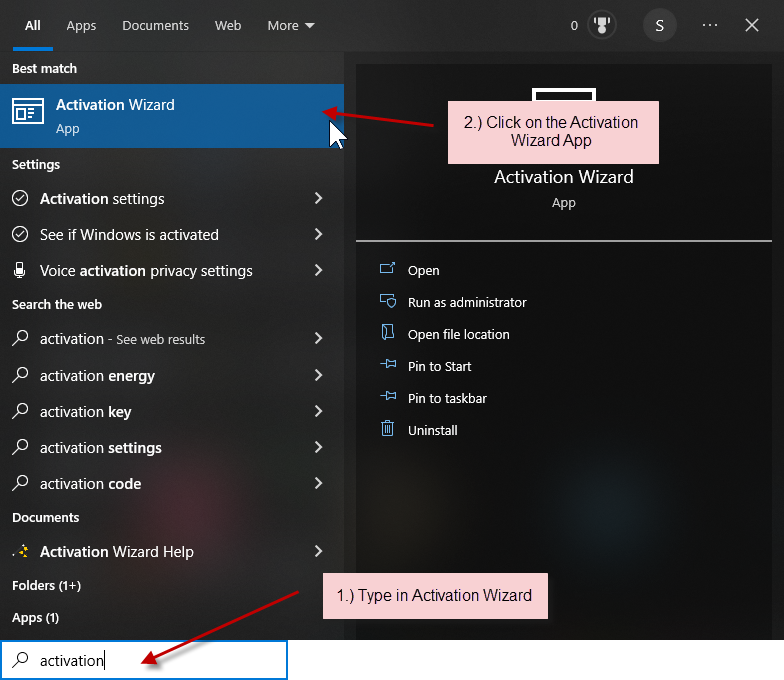Click the magnifier icon beside activation code
The height and width of the screenshot is (680, 784).
point(20,483)
